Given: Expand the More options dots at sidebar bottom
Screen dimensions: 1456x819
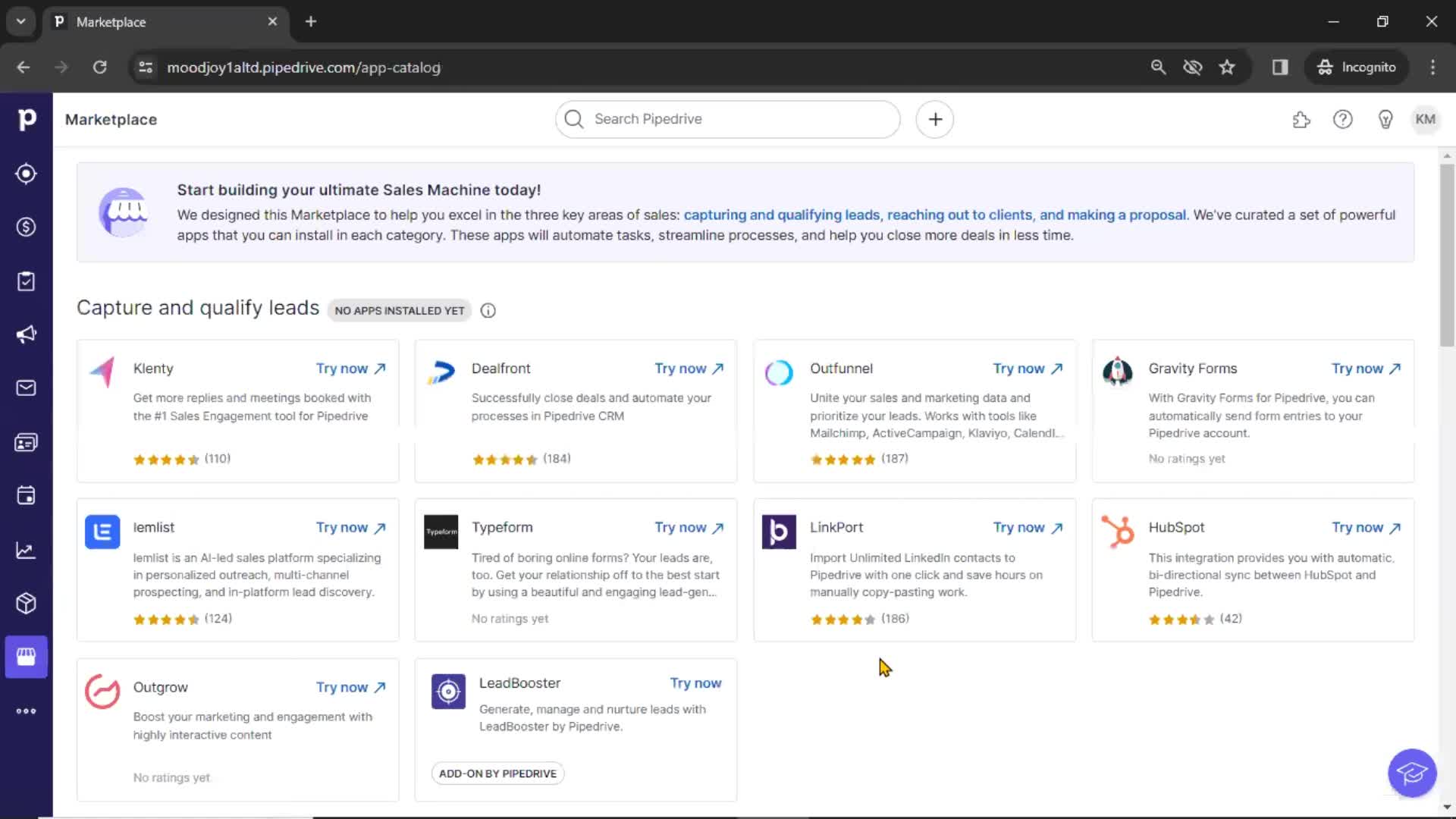Looking at the screenshot, I should pos(26,711).
